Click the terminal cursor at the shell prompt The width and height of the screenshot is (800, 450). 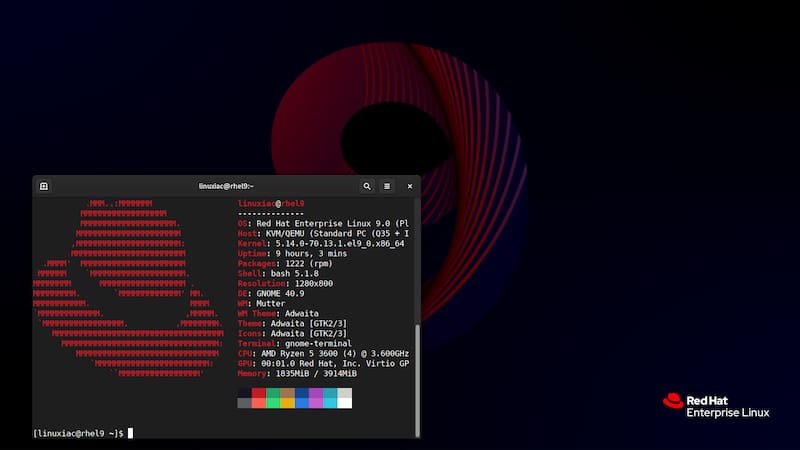(130, 433)
